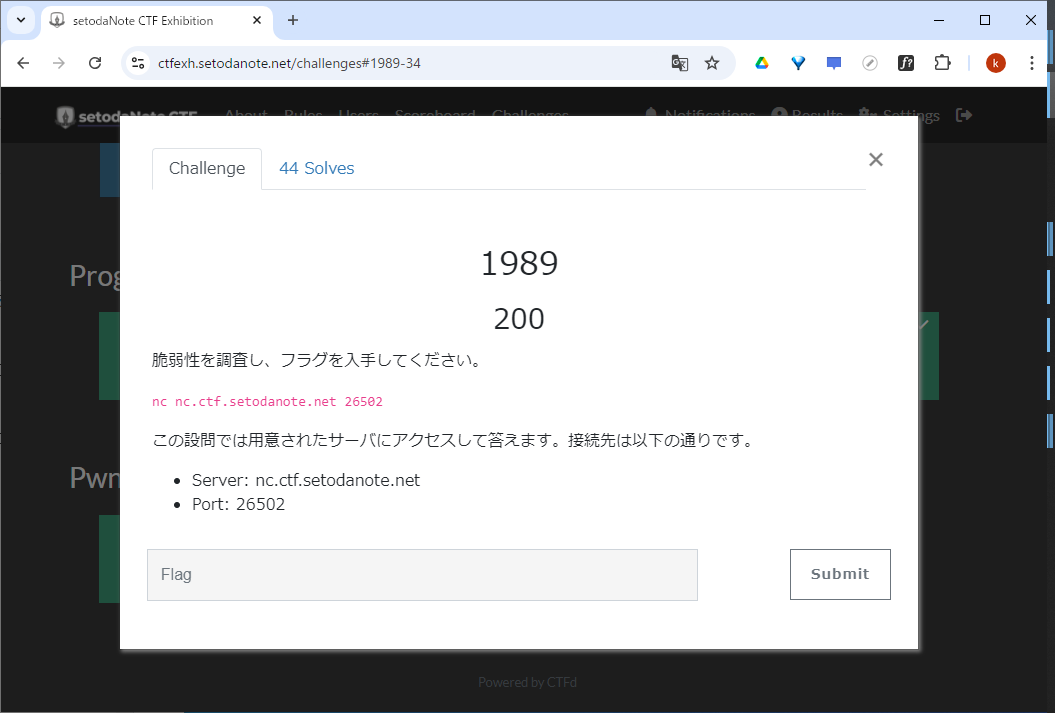Viewport: 1055px width, 713px height.
Task: Open the blue funnel extension icon
Action: (798, 63)
